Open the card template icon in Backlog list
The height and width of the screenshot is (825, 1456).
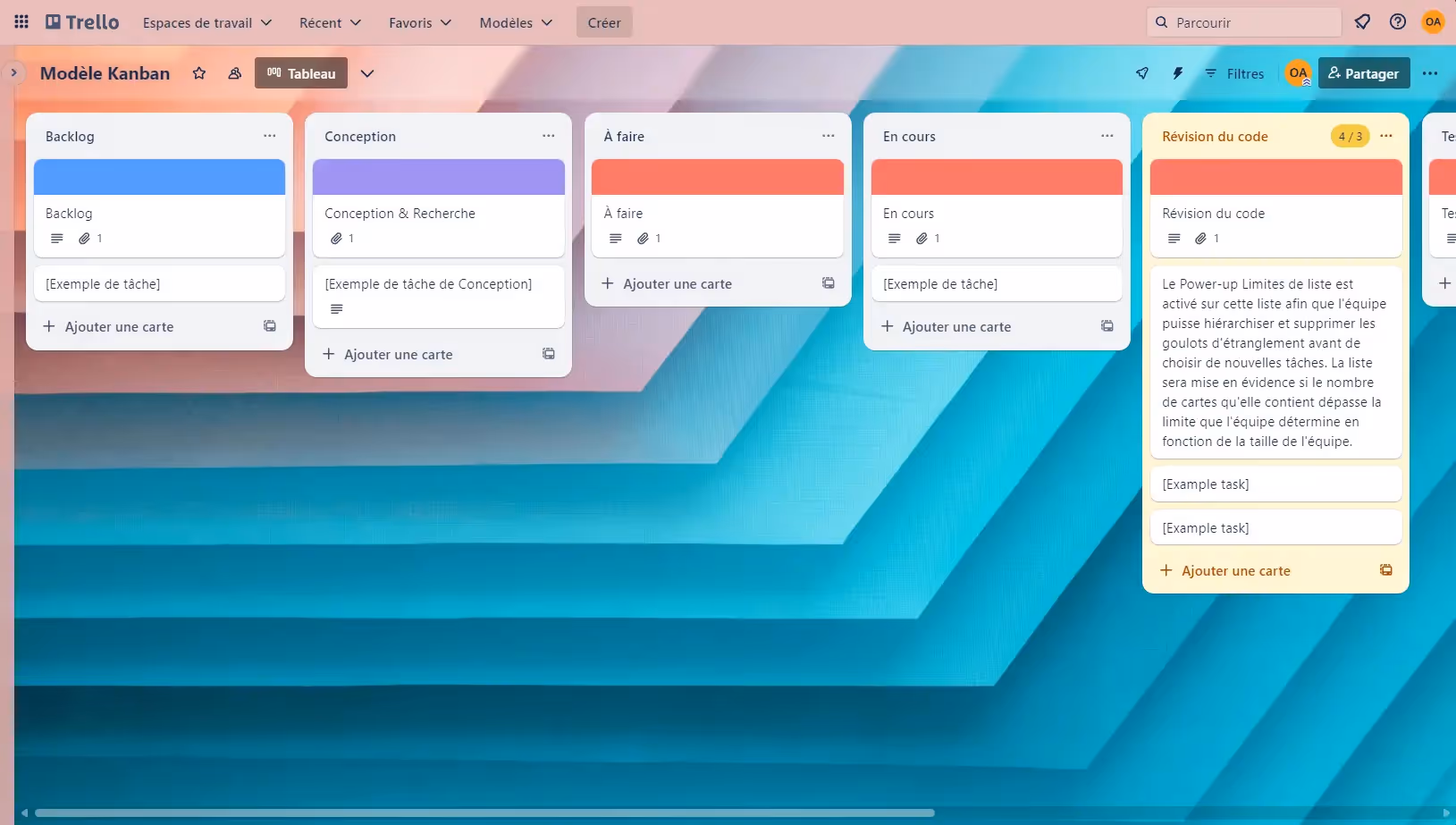point(268,325)
